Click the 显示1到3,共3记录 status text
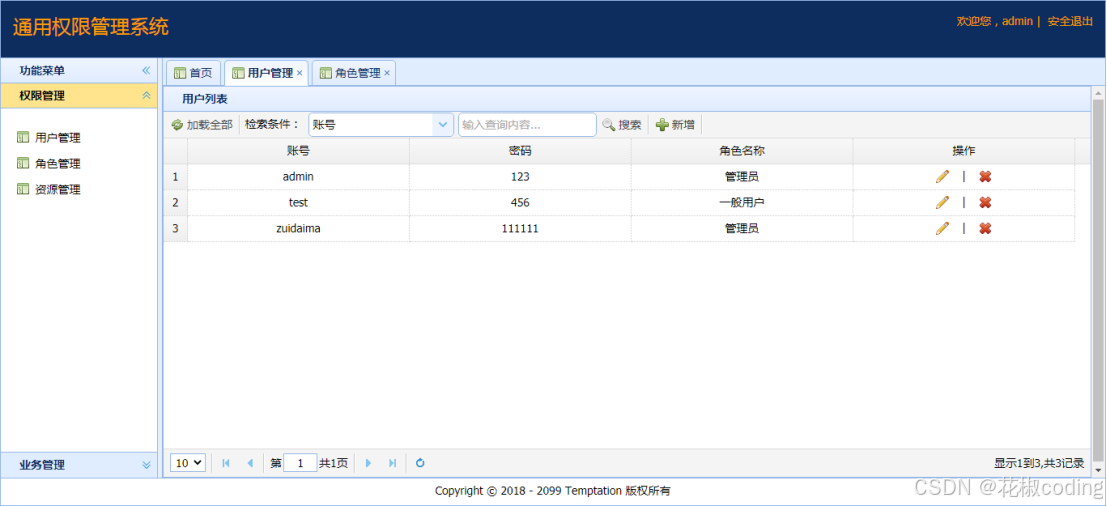The image size is (1107, 507). pos(1039,463)
